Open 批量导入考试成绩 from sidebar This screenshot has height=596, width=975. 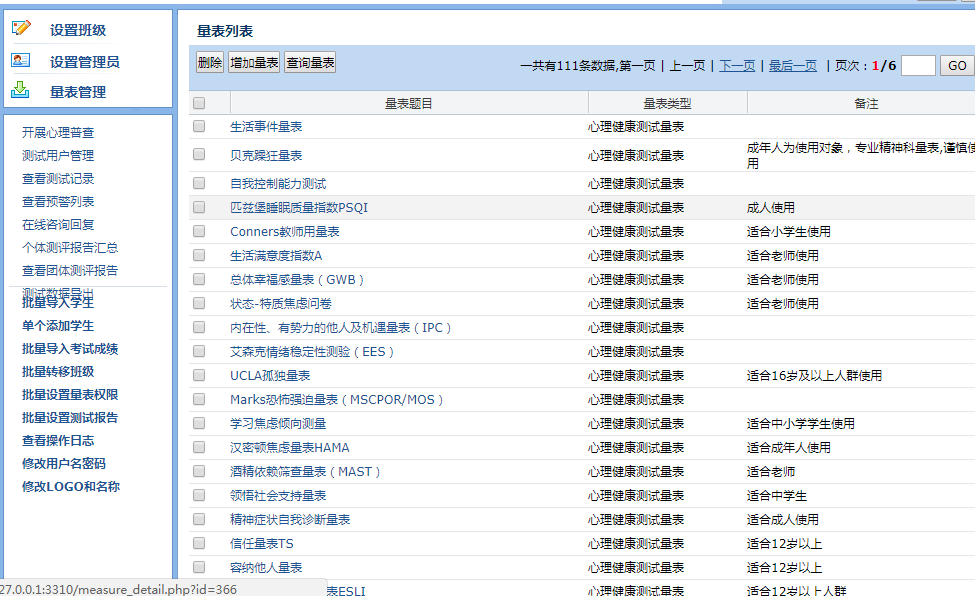(x=70, y=349)
